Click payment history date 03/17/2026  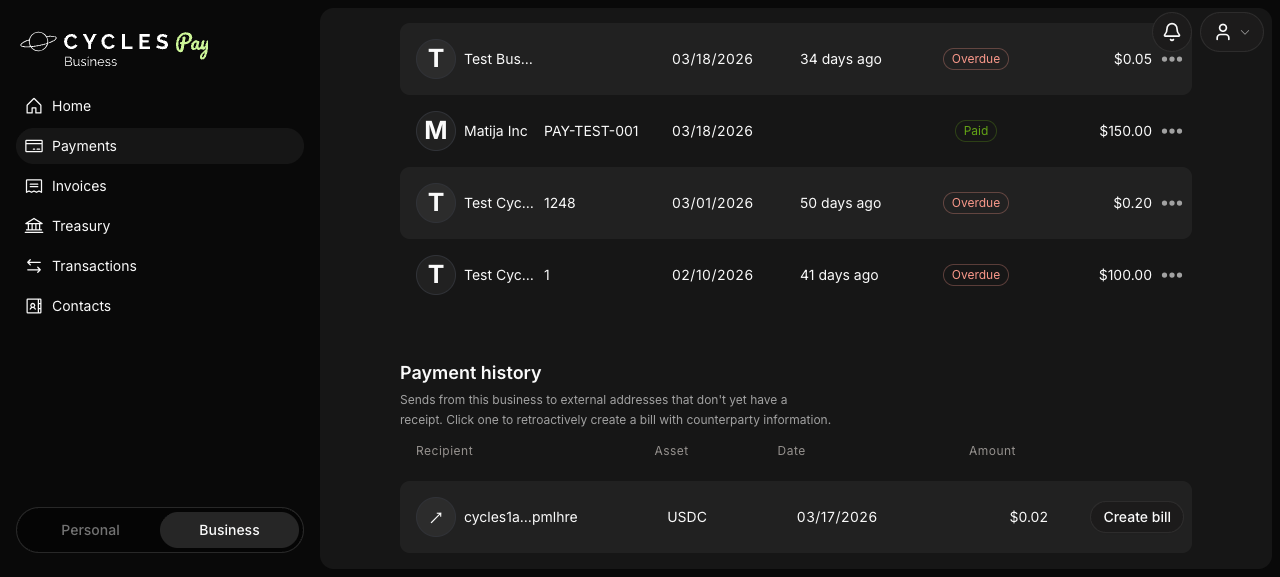pyautogui.click(x=837, y=517)
